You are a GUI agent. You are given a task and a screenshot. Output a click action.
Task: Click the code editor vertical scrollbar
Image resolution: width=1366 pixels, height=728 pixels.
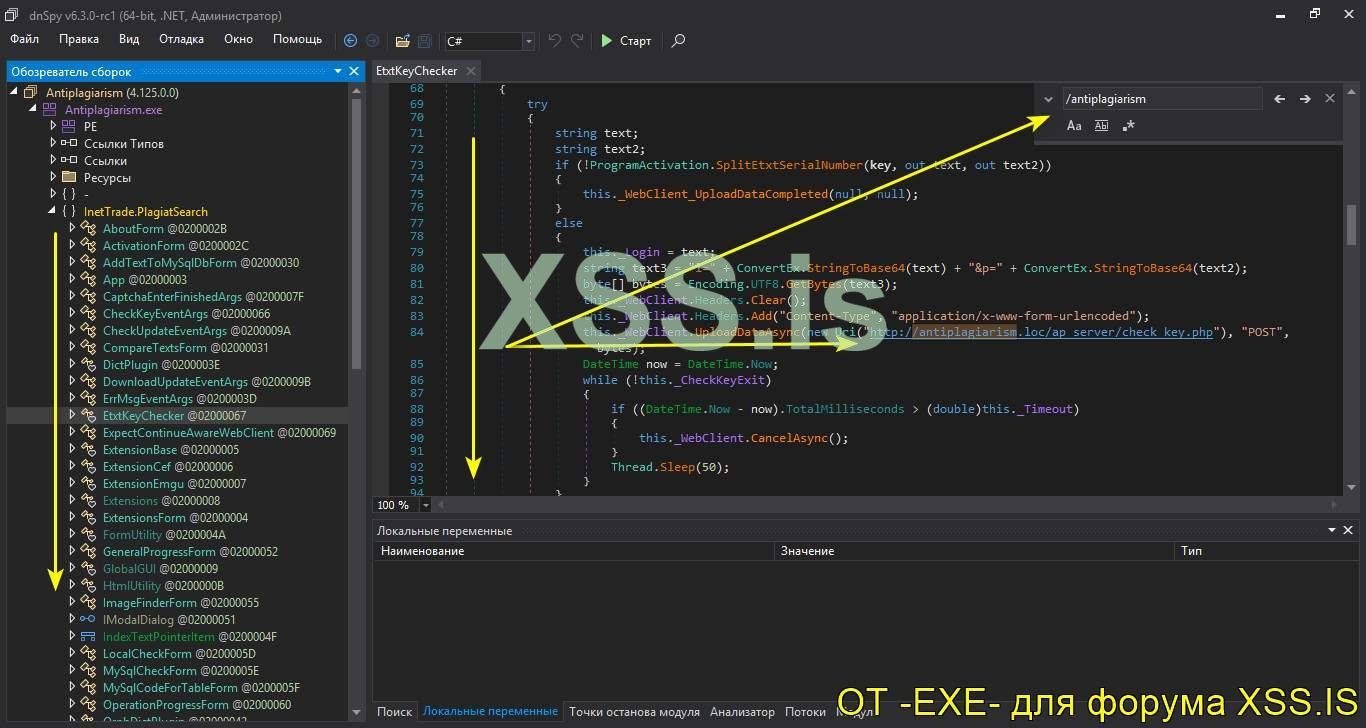tap(1351, 289)
